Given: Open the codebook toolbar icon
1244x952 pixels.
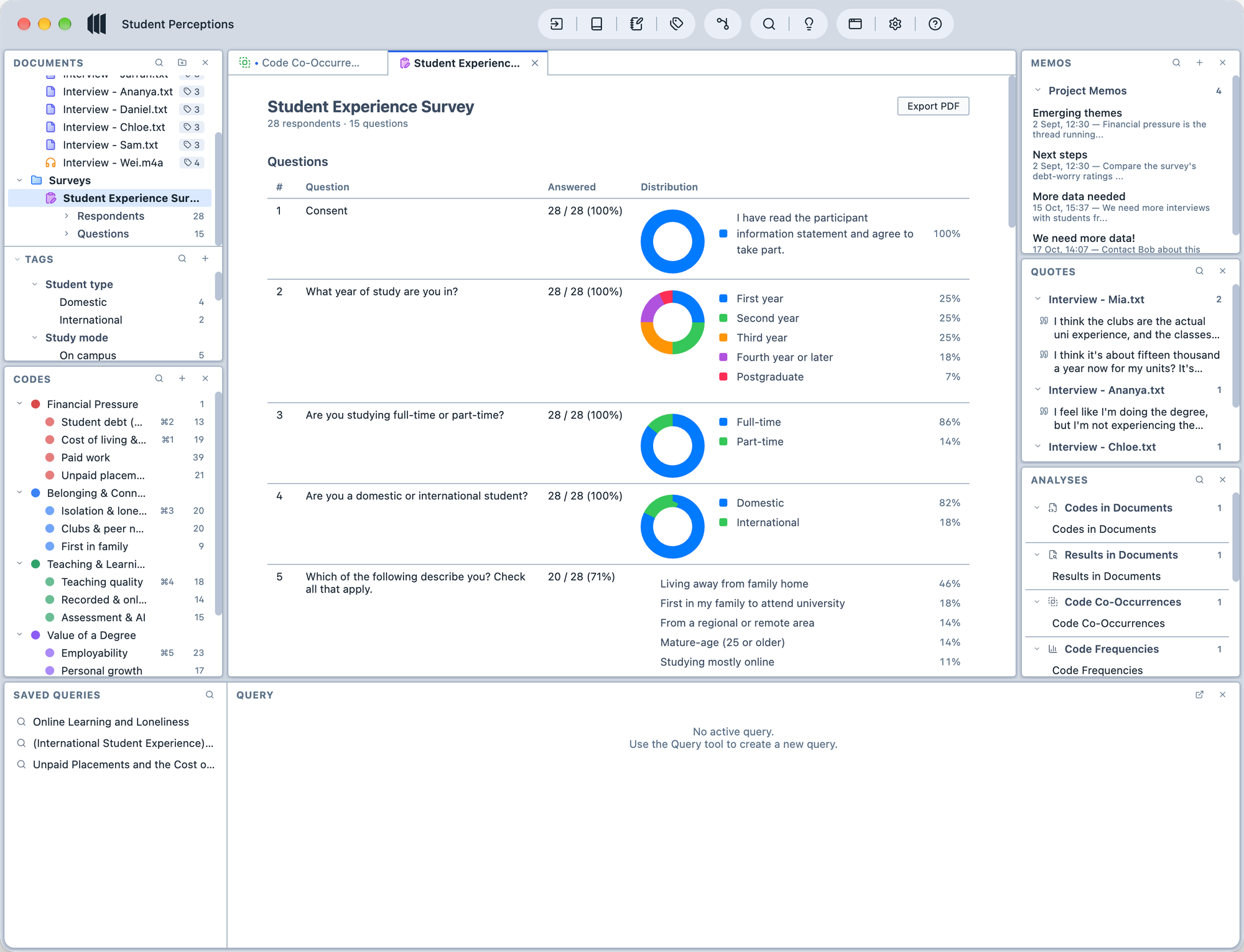Looking at the screenshot, I should click(x=596, y=24).
